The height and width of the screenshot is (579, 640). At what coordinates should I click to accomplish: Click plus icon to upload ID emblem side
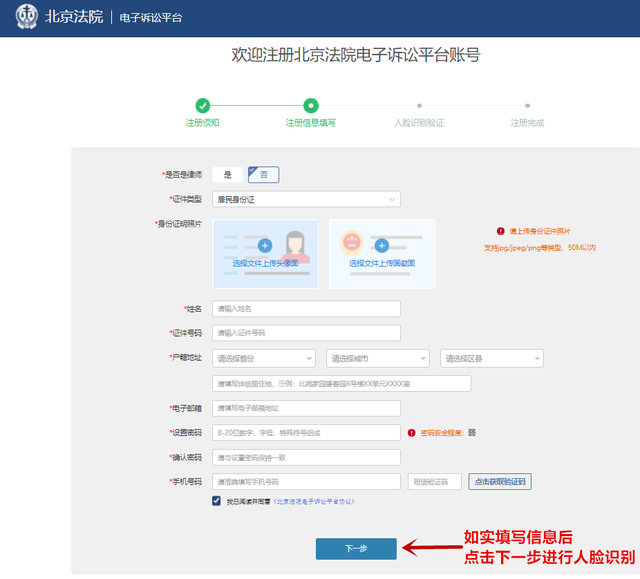pos(382,246)
